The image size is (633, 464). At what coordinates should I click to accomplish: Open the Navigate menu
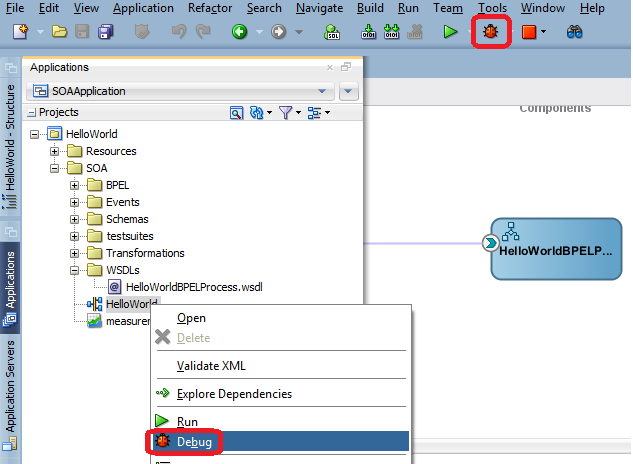tap(319, 8)
